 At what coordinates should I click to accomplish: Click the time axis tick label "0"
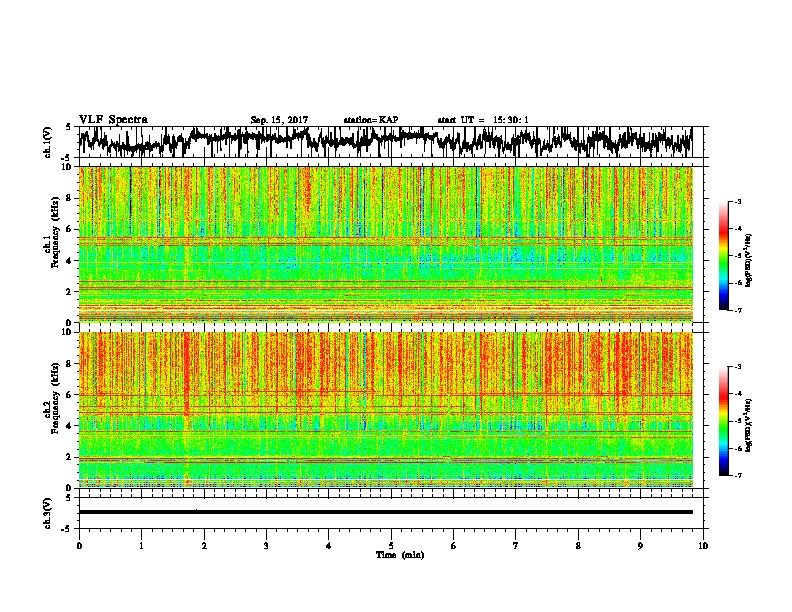click(79, 546)
